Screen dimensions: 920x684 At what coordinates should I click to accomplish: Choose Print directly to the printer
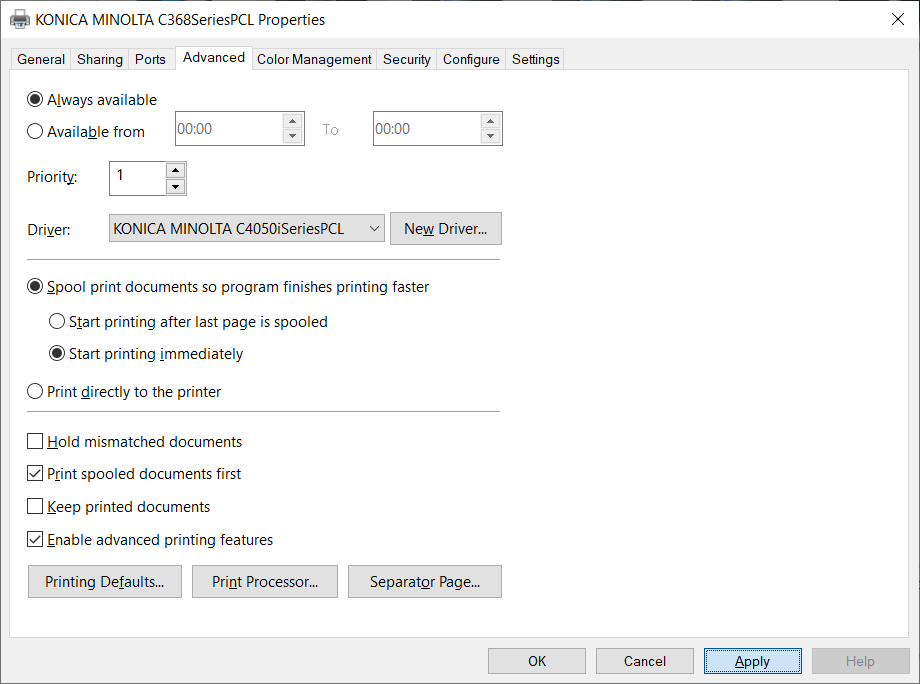[36, 392]
